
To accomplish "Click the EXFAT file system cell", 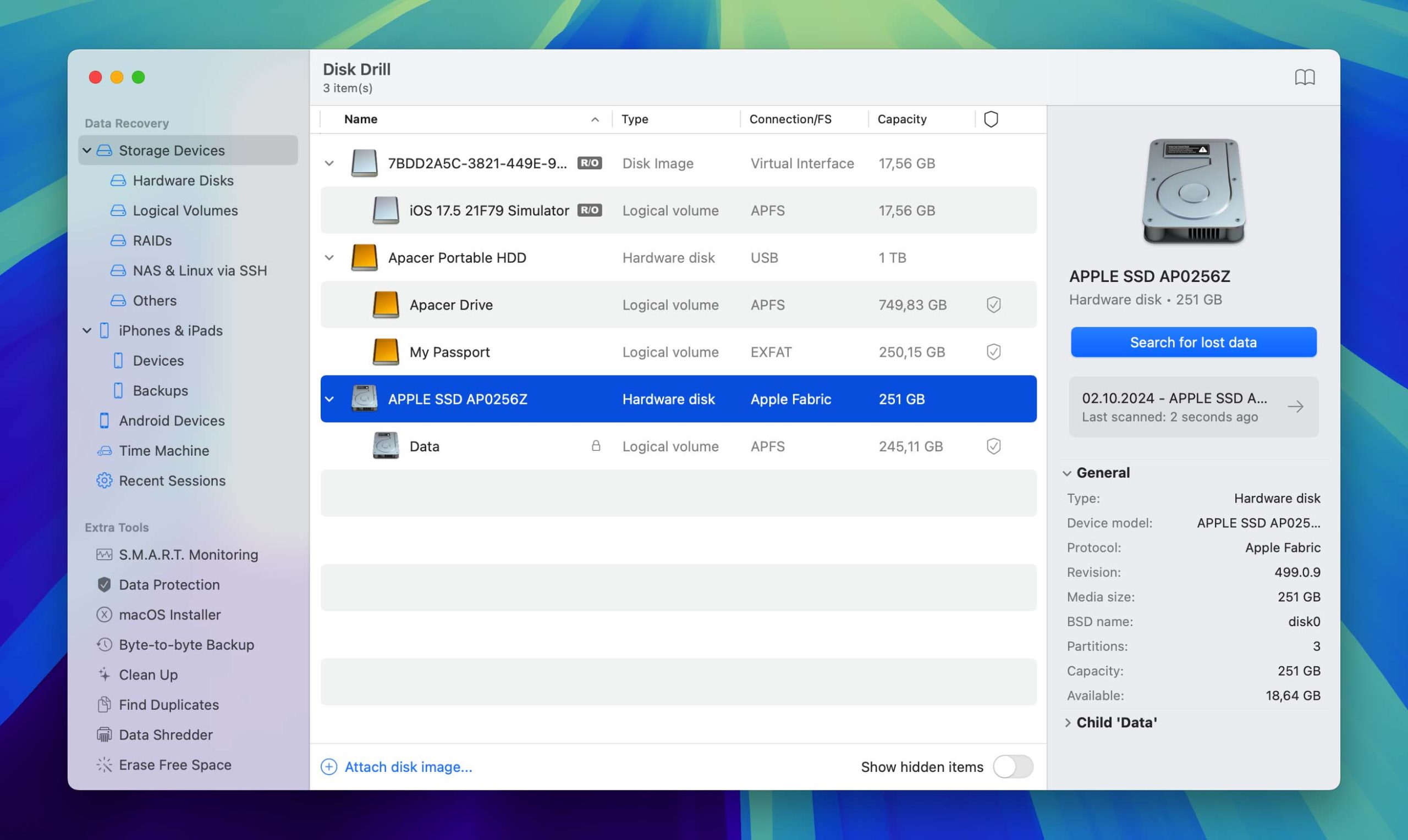I will pos(771,352).
